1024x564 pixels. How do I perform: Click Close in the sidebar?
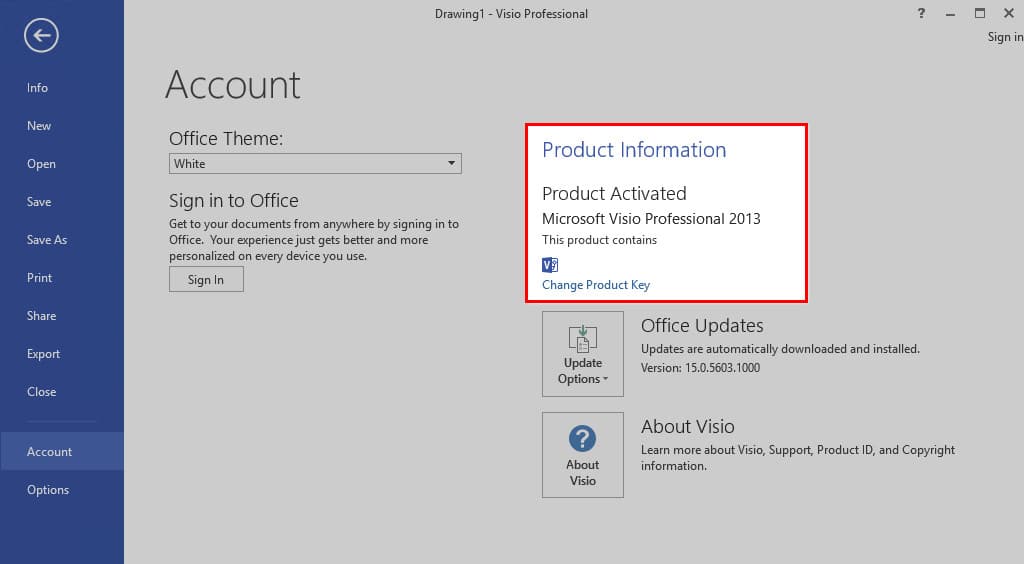coord(41,392)
